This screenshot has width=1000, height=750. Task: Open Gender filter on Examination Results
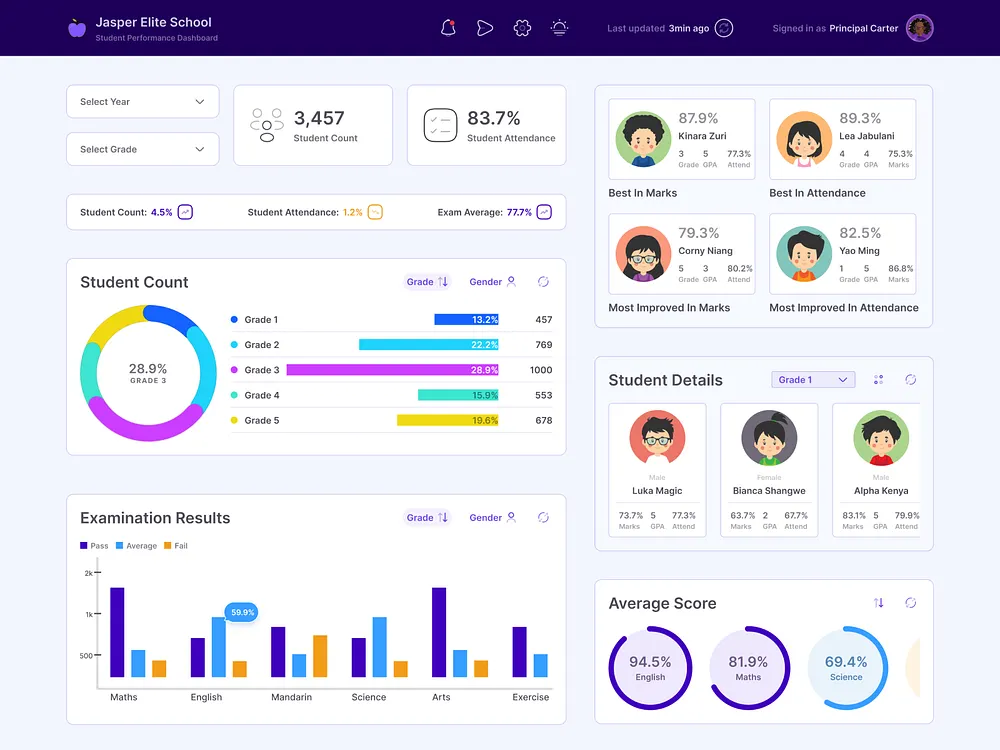(490, 518)
